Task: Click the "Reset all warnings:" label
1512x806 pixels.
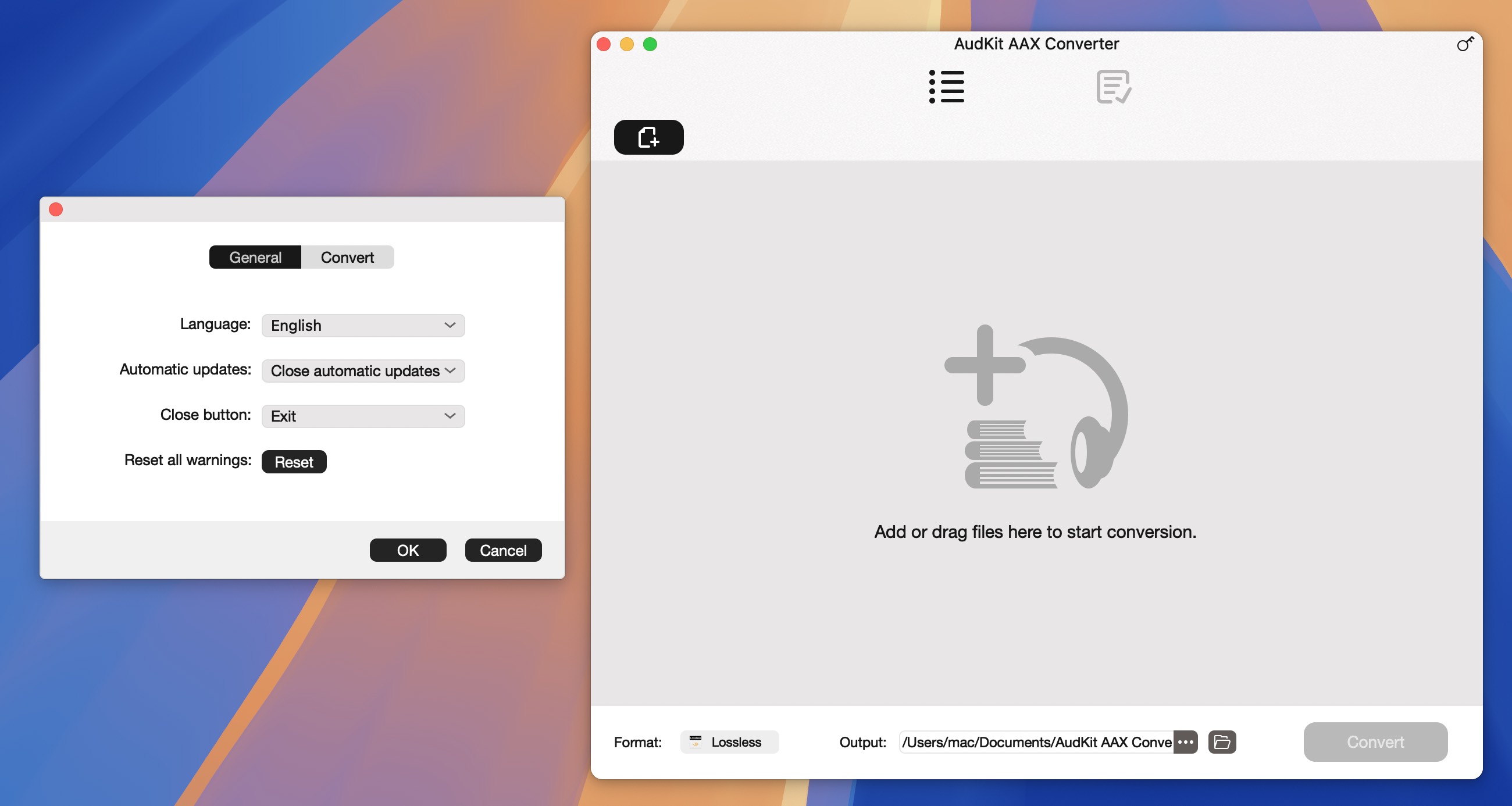Action: click(x=188, y=460)
